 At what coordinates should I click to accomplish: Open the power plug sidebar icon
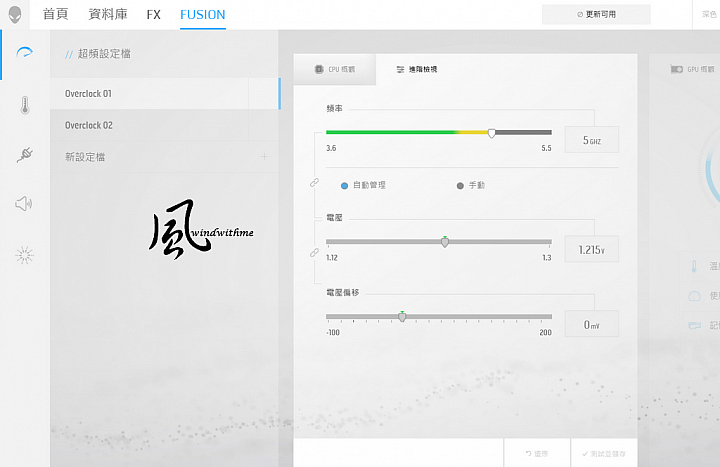pyautogui.click(x=25, y=155)
